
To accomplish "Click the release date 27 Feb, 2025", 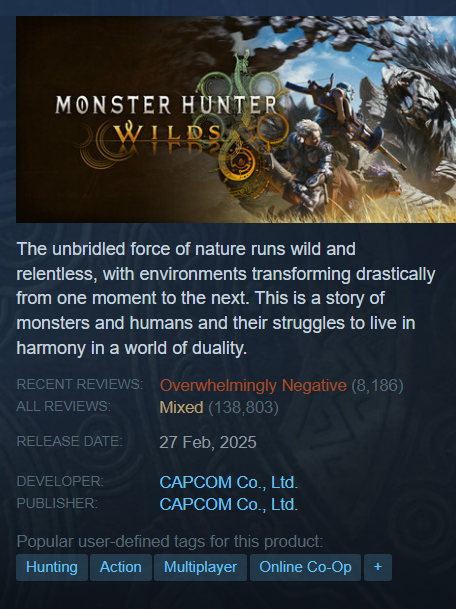I will pos(208,442).
